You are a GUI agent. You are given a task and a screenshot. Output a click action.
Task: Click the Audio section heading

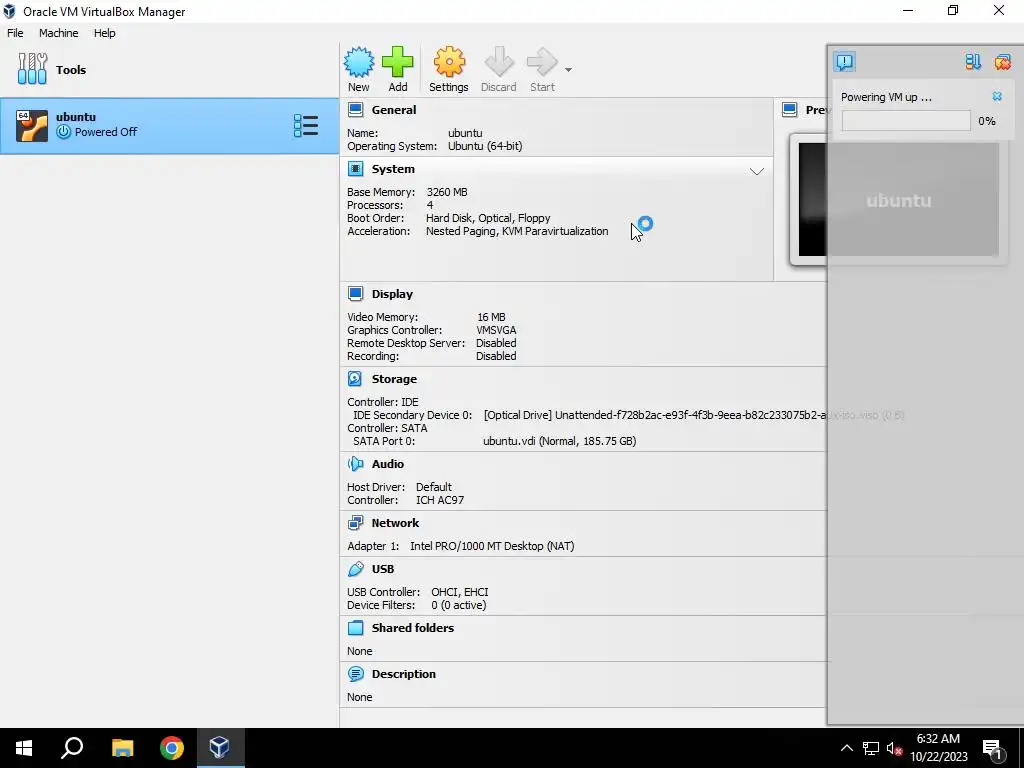click(x=388, y=464)
